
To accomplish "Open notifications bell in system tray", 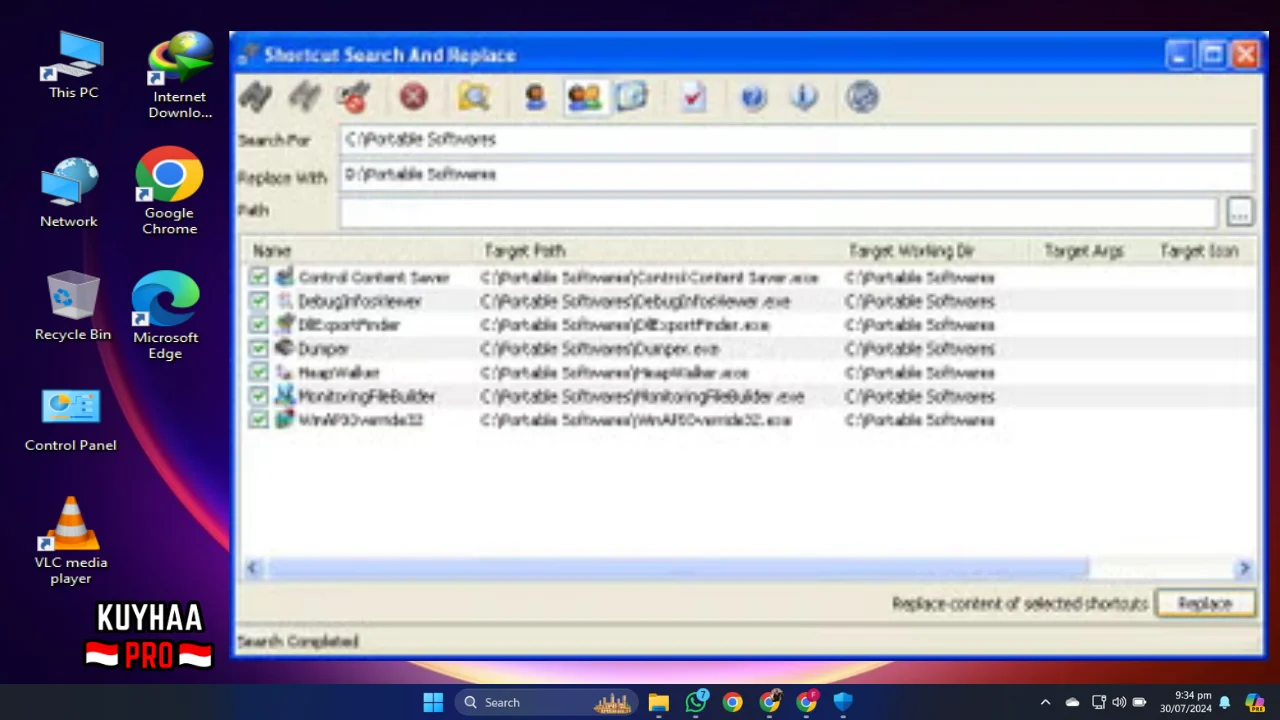I will (1224, 702).
